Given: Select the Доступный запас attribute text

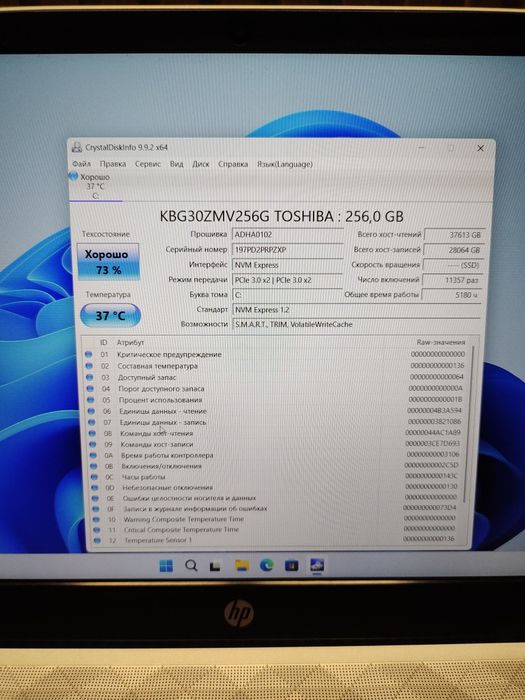Looking at the screenshot, I should pyautogui.click(x=147, y=377).
